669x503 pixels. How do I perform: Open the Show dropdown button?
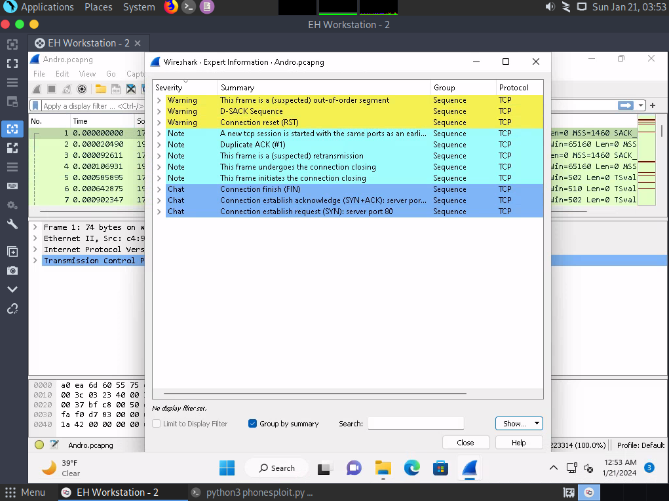point(518,423)
